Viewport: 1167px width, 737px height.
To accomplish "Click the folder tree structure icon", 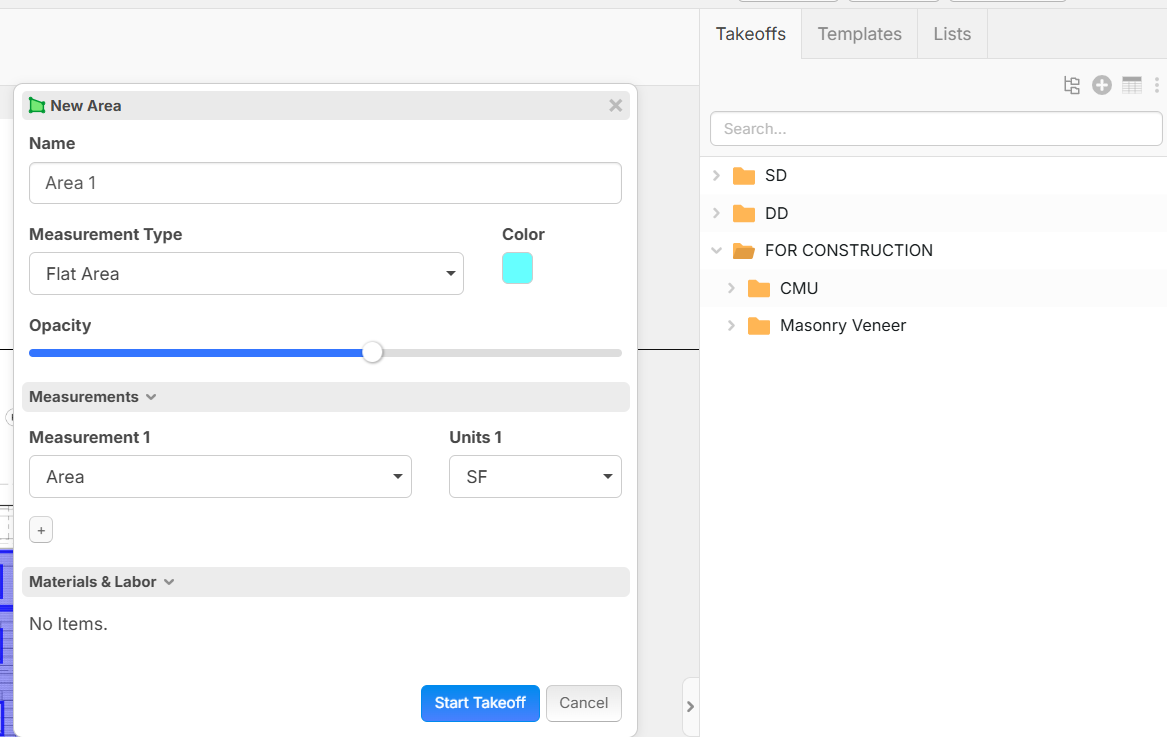I will (1072, 86).
